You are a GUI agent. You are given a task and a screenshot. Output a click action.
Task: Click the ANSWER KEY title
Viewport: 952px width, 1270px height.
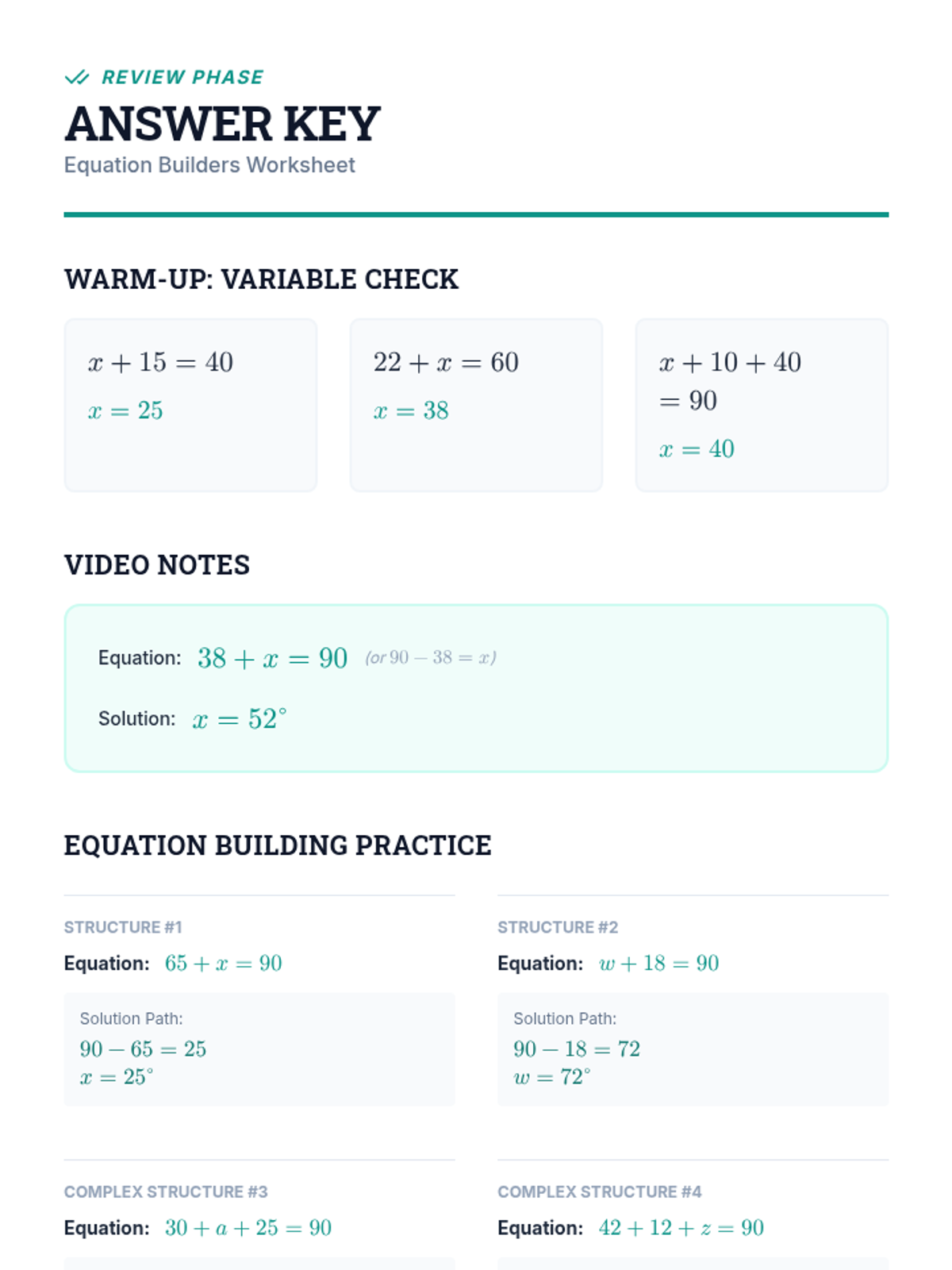(222, 124)
